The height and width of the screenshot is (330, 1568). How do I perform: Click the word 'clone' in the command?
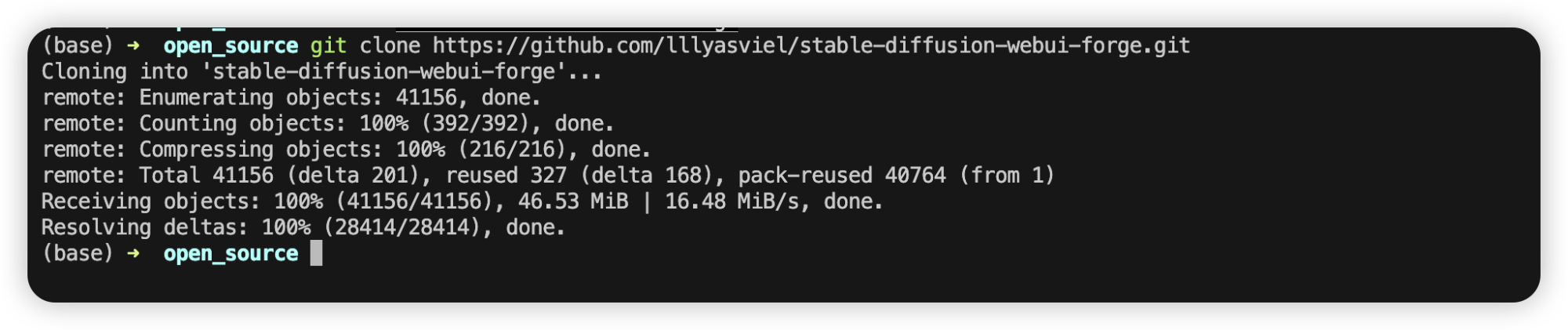click(x=390, y=46)
